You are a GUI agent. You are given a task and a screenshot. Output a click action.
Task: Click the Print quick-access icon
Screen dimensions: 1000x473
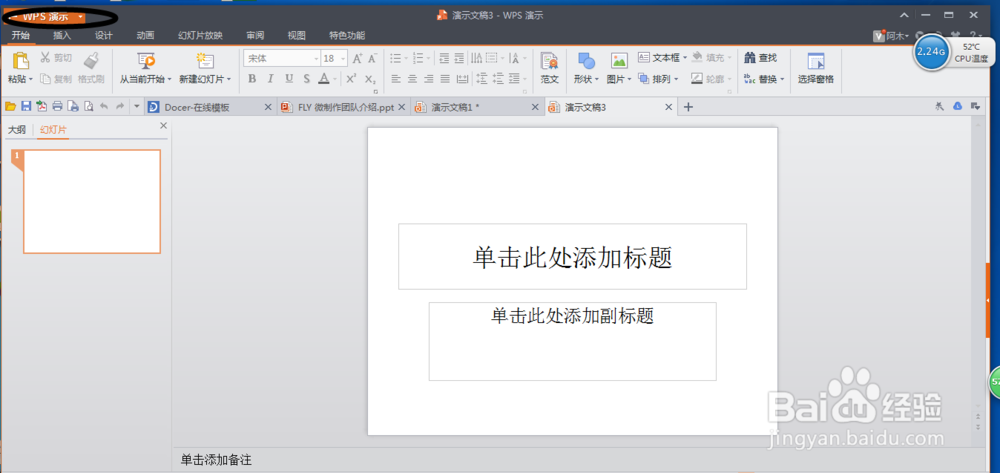(x=57, y=106)
